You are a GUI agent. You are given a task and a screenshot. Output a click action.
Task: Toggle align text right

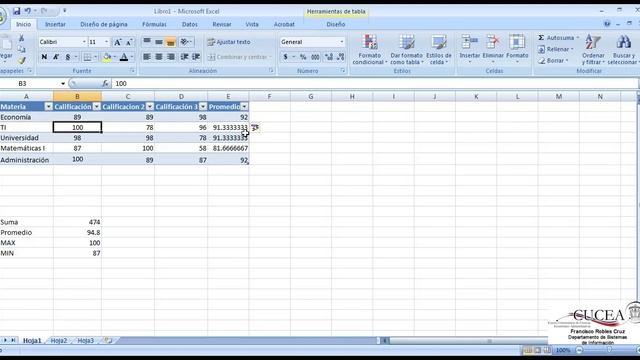(171, 57)
